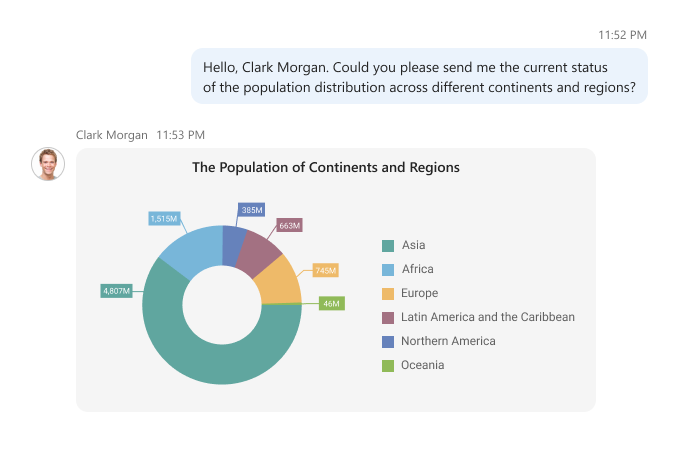Viewport: 680px width, 460px height.
Task: Toggle the Asia legend color square
Action: pos(387,245)
